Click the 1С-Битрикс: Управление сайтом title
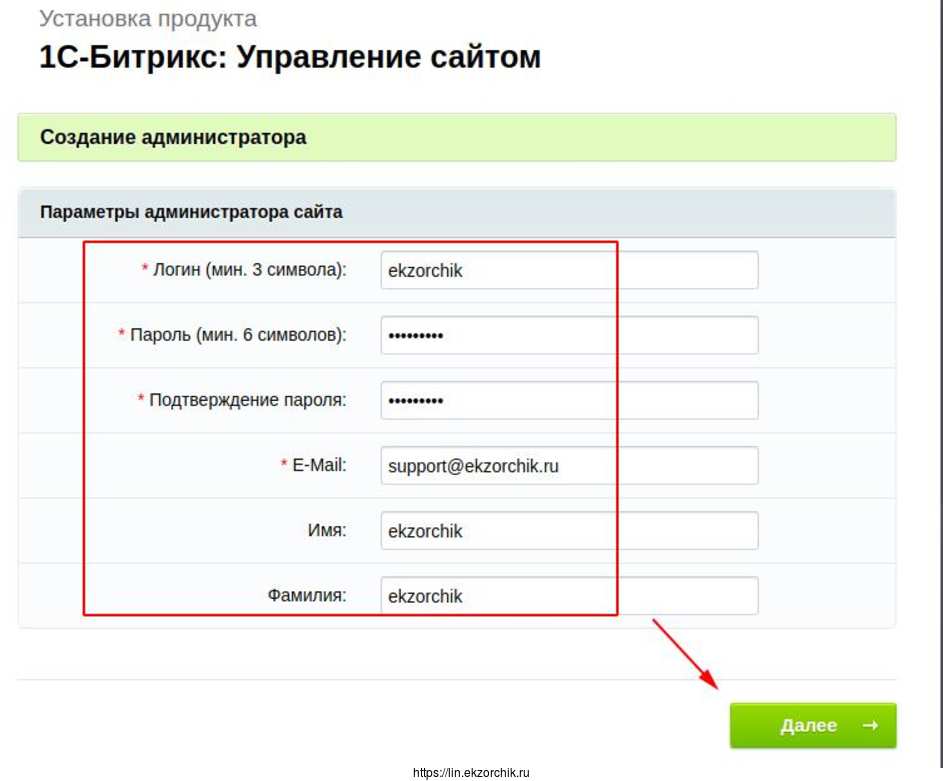Image resolution: width=943 pixels, height=781 pixels. coord(290,57)
